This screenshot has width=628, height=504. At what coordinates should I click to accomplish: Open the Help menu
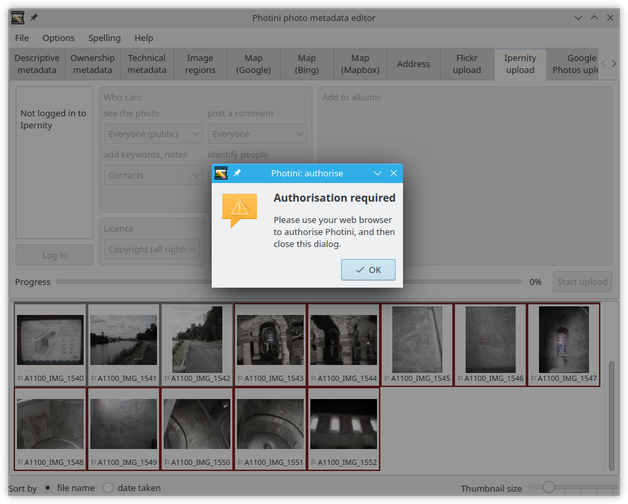(143, 38)
